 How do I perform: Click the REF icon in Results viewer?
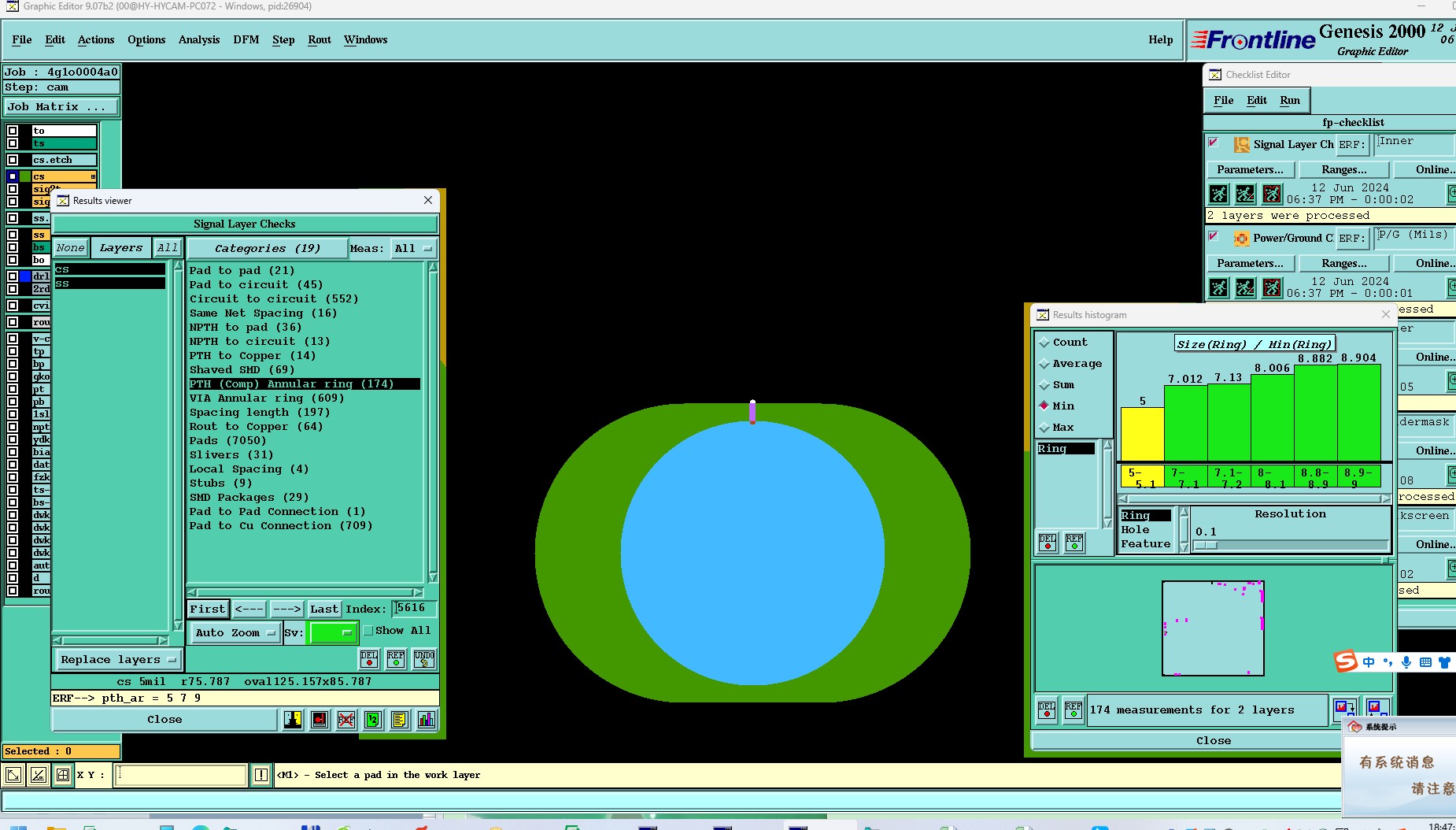coord(396,659)
